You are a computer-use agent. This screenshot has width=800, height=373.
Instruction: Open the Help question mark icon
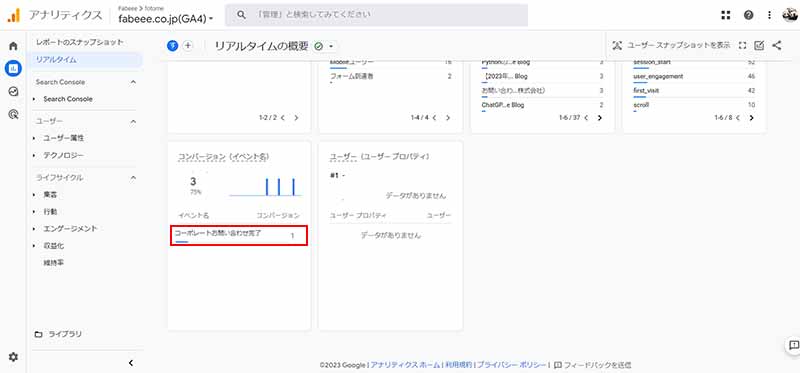[748, 15]
